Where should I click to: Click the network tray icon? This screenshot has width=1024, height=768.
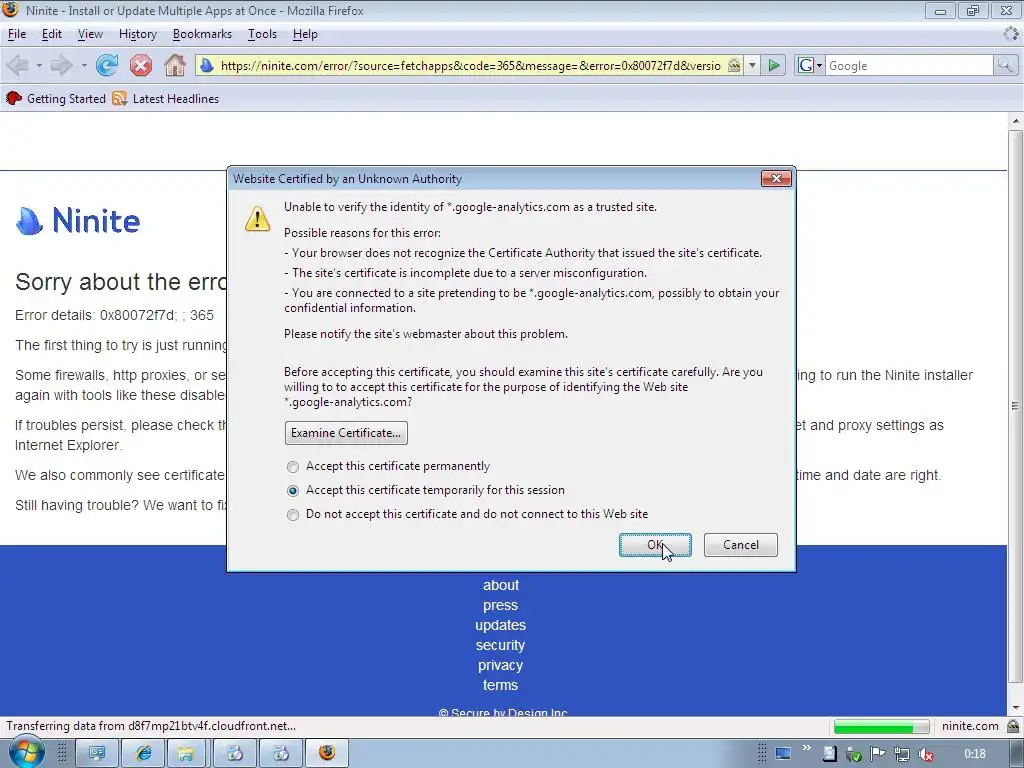tap(901, 755)
